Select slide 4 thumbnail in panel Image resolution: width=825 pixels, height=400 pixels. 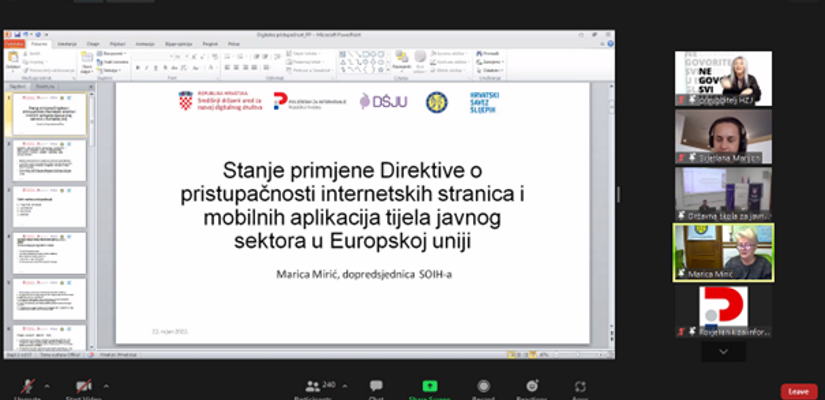pyautogui.click(x=49, y=253)
